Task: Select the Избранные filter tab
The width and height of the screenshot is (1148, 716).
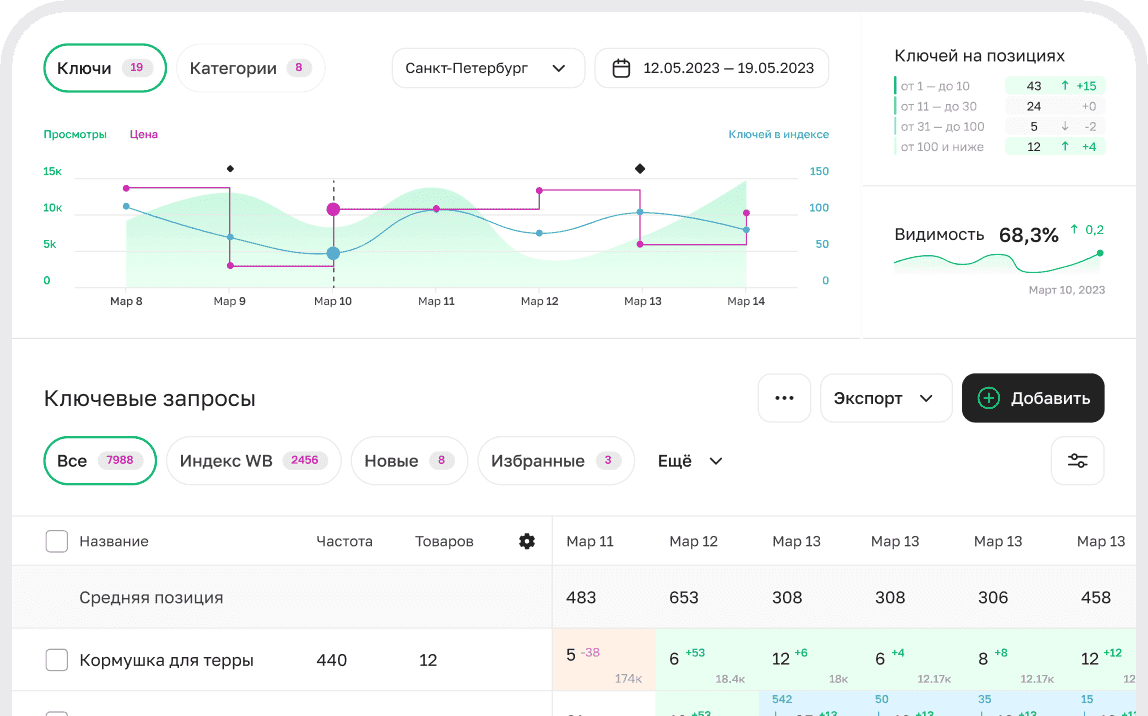Action: (555, 461)
